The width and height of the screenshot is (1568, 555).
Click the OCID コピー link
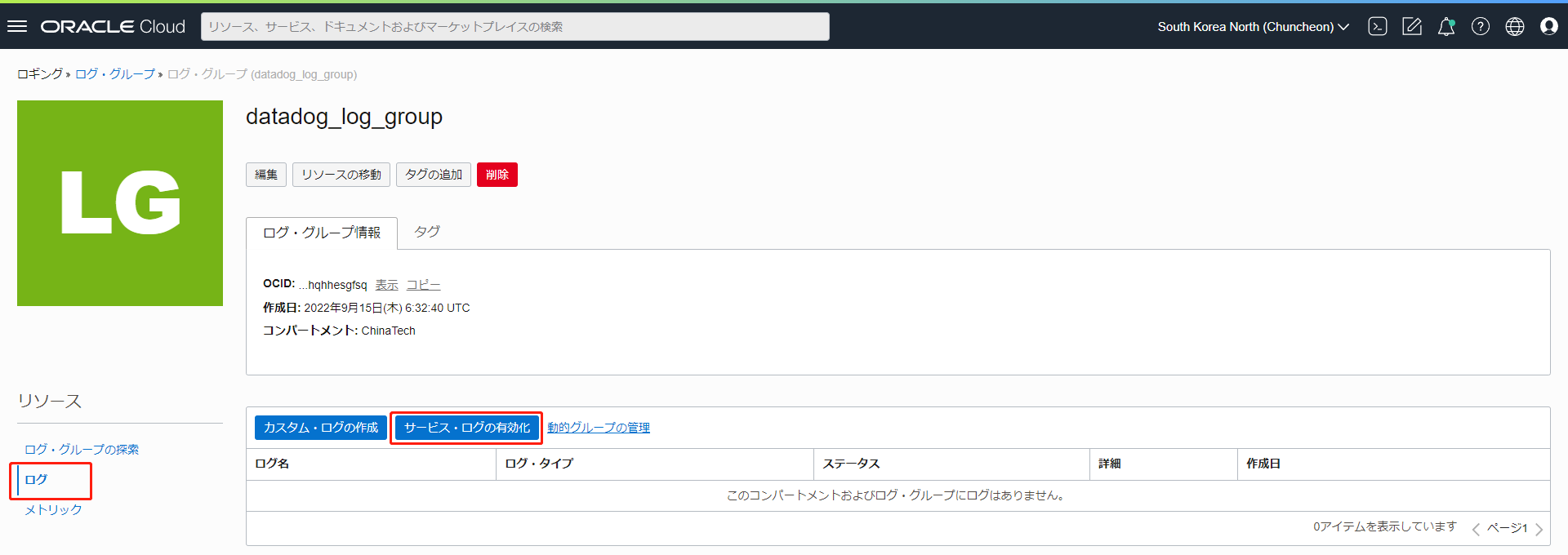point(423,285)
